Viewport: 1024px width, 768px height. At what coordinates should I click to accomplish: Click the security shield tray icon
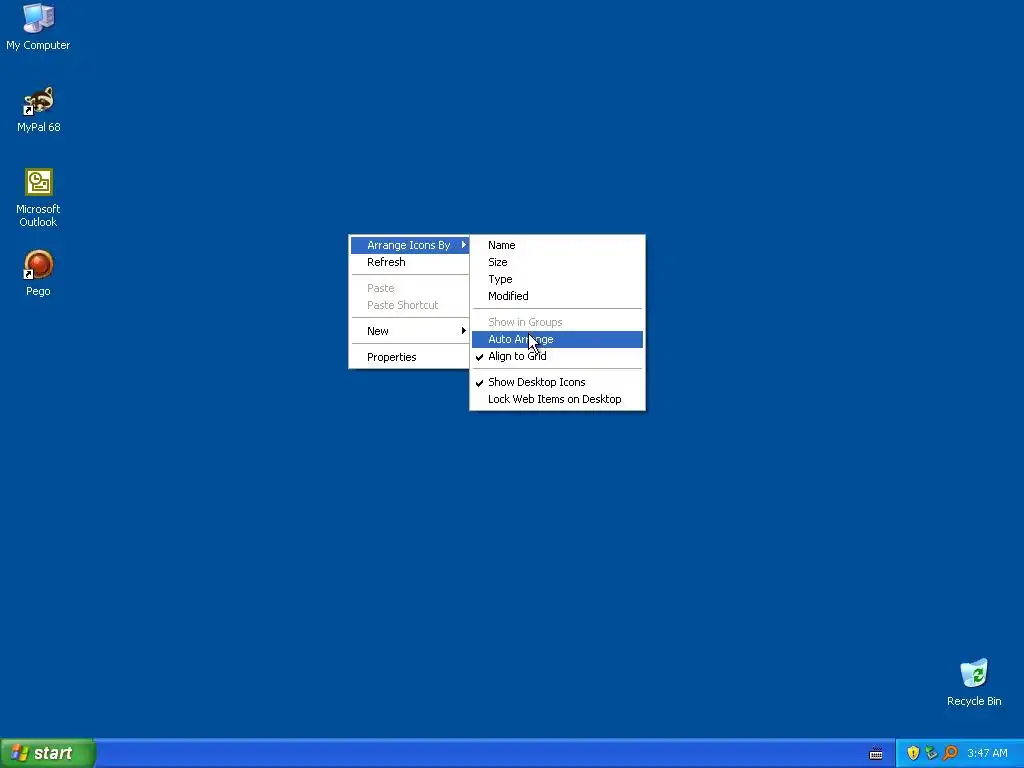point(913,753)
